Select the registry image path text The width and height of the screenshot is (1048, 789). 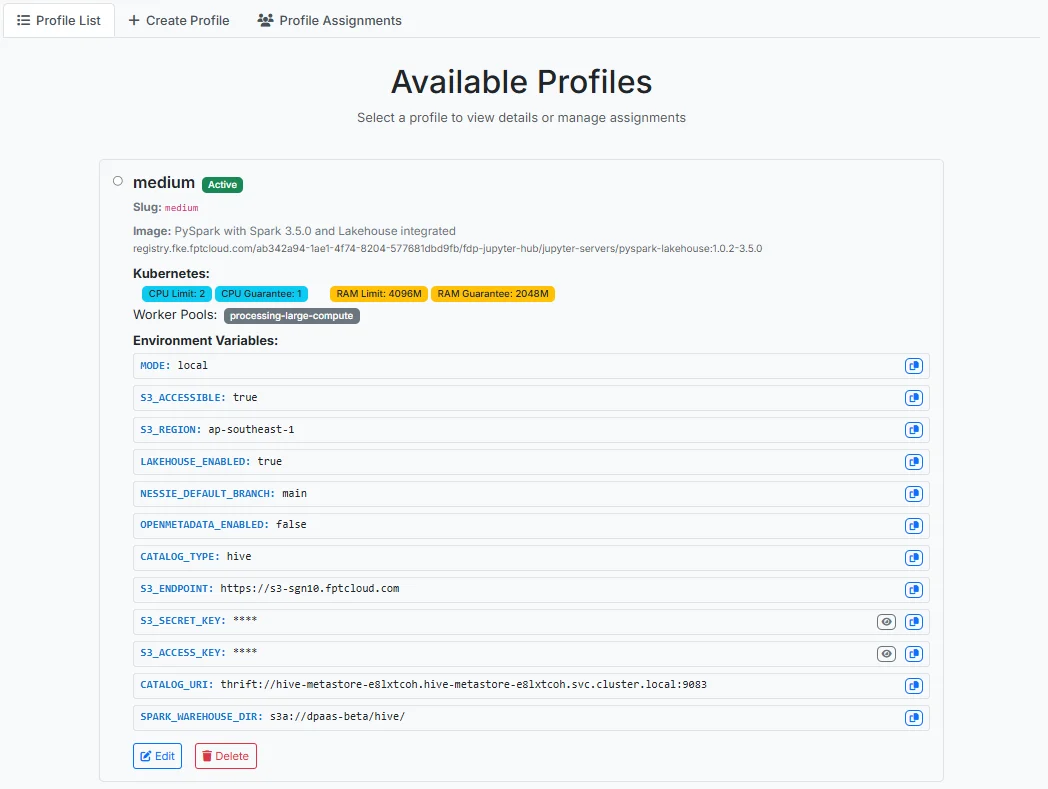coord(447,249)
